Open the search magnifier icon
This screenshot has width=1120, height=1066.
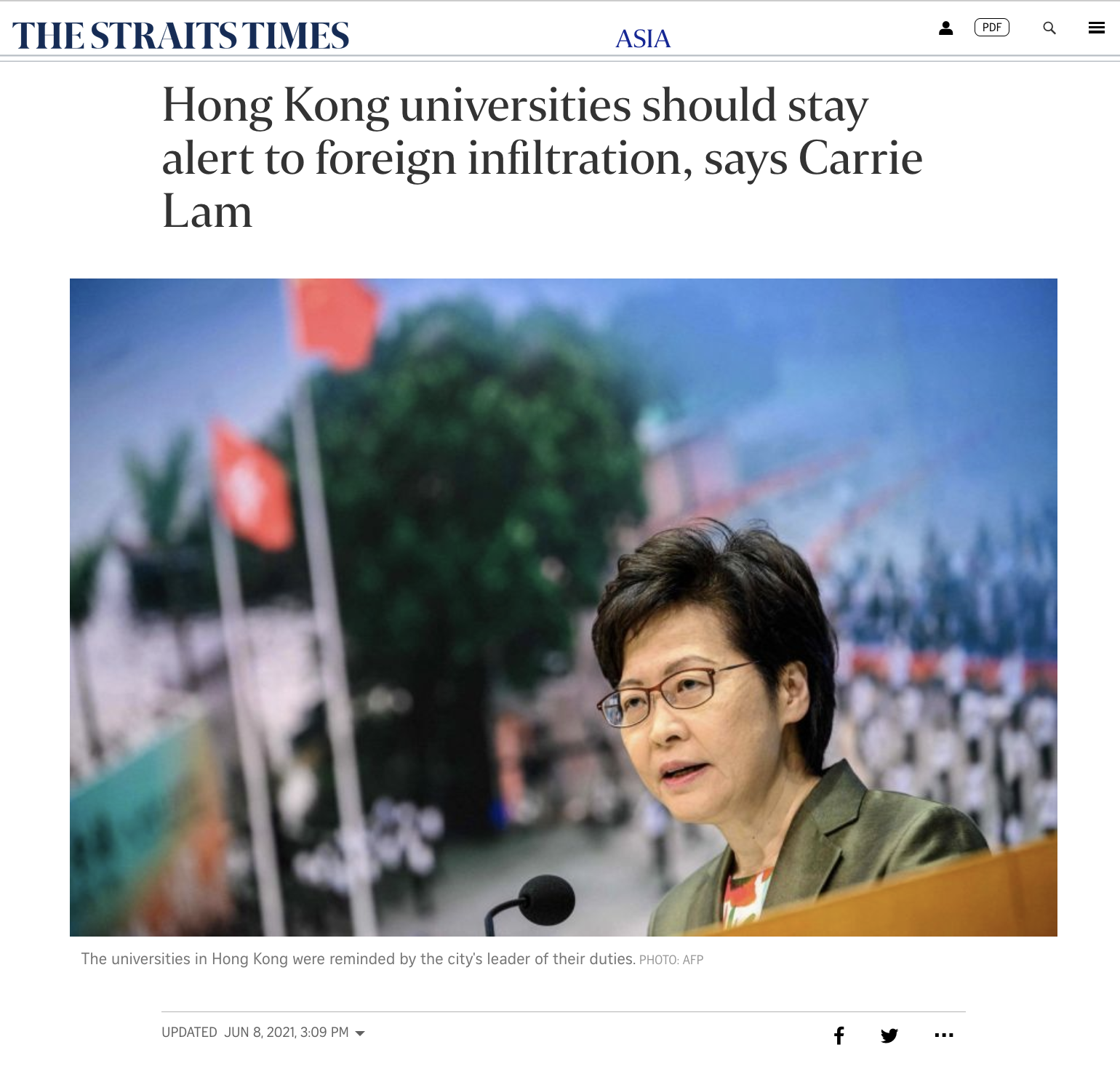(1049, 28)
